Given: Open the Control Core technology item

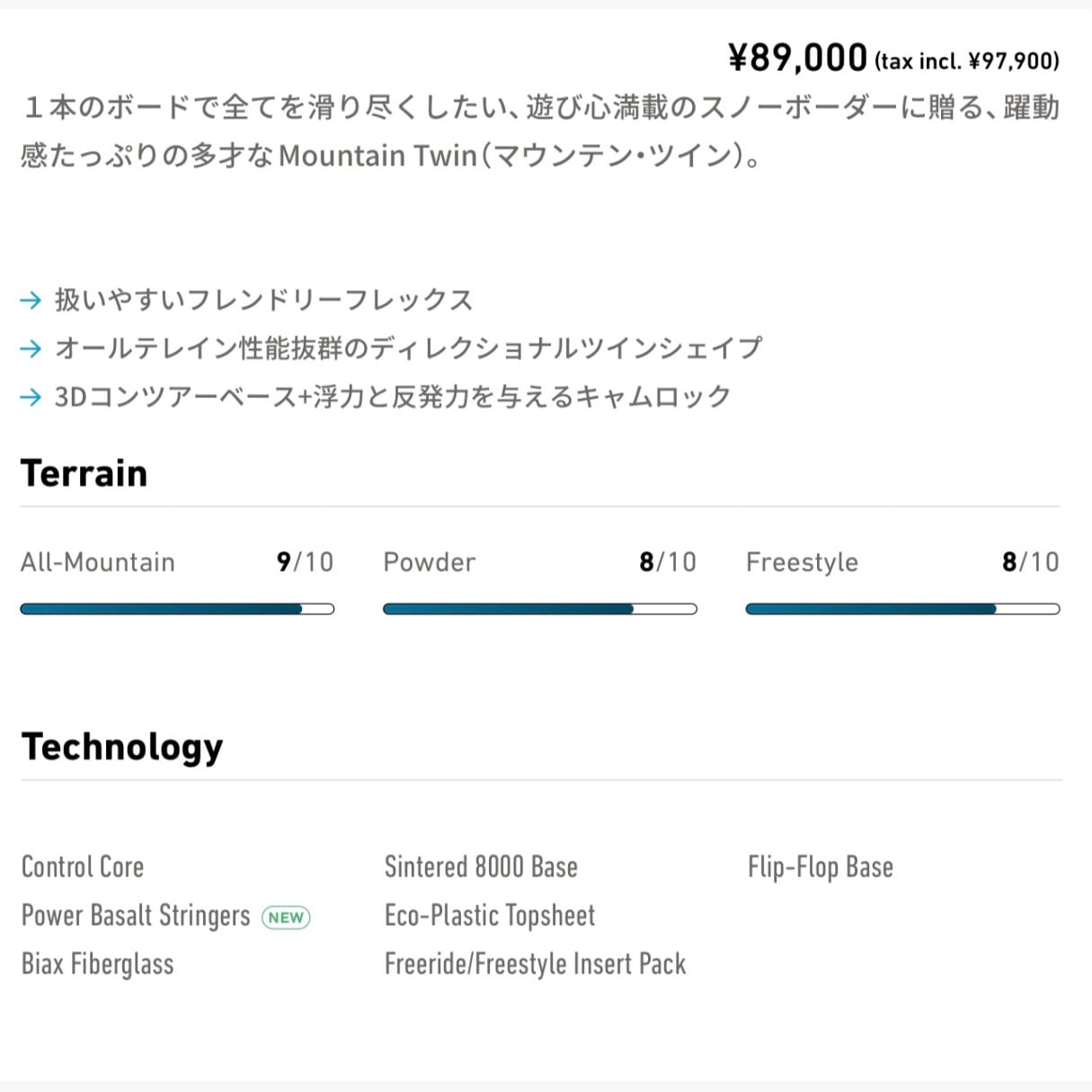Looking at the screenshot, I should click(x=83, y=867).
